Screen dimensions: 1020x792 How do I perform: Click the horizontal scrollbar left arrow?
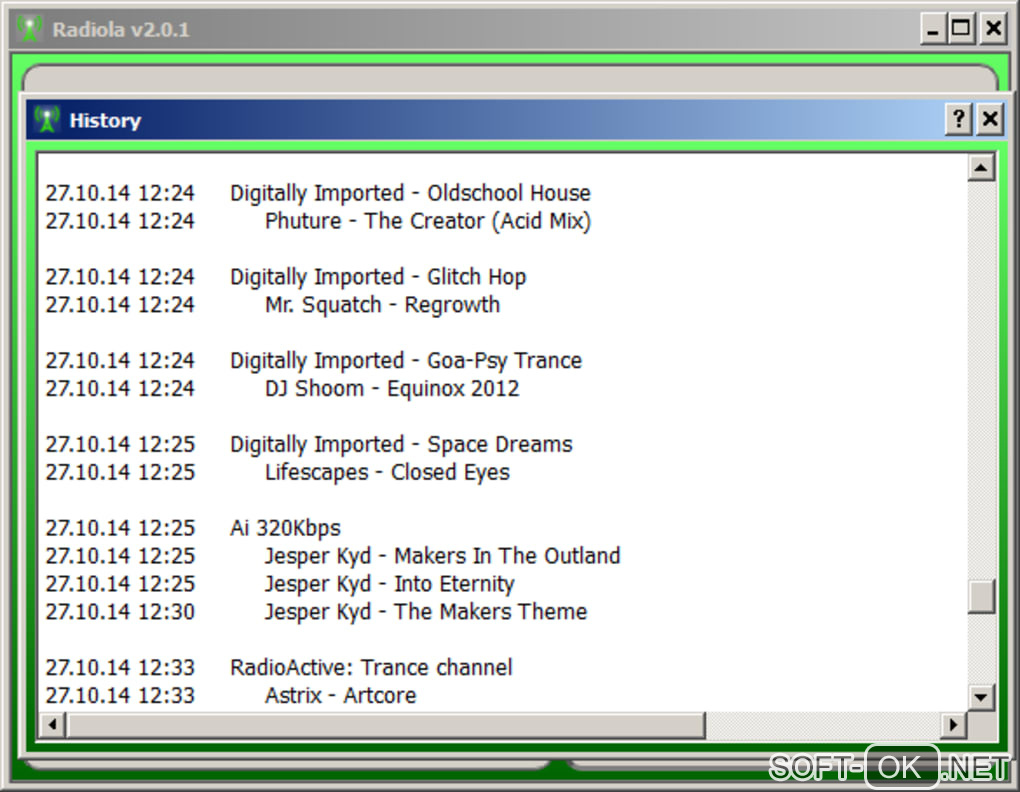[x=53, y=724]
